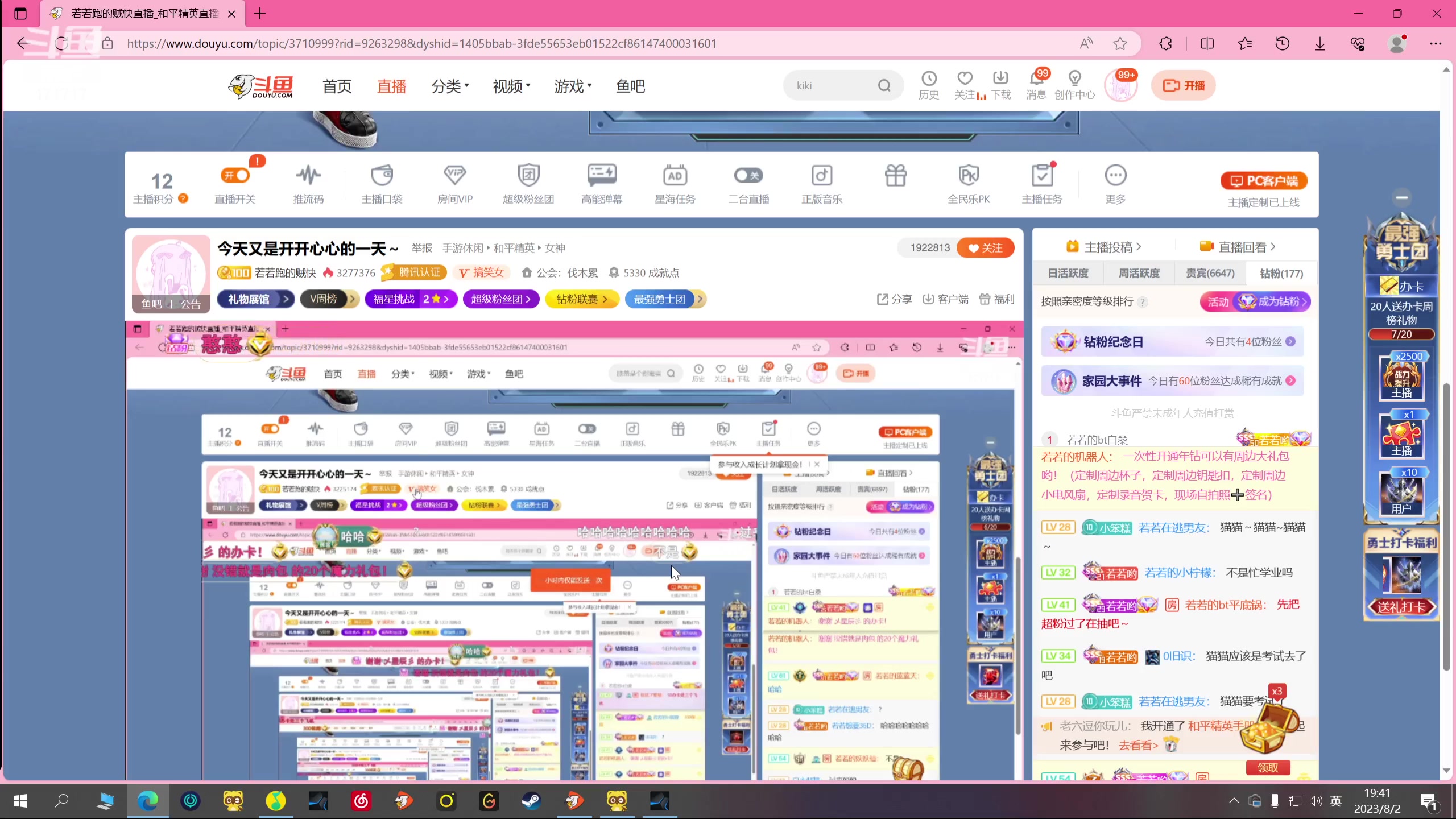1456x819 pixels.
Task: Open the 全民乐PK icon
Action: coord(968,182)
